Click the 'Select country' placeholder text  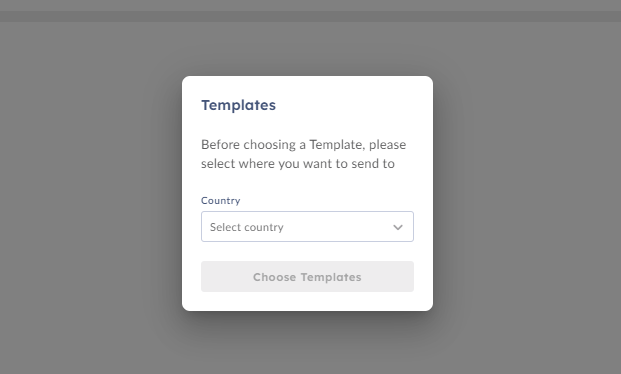click(247, 227)
